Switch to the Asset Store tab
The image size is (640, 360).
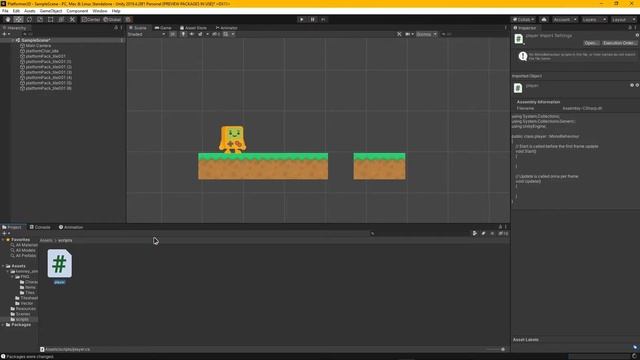tap(193, 28)
